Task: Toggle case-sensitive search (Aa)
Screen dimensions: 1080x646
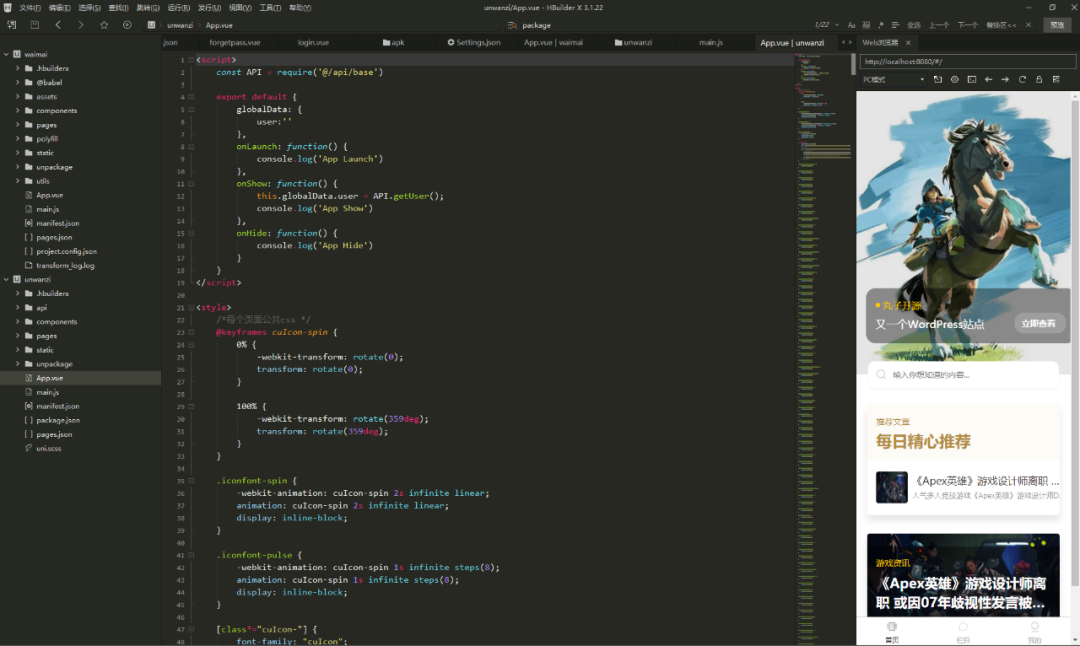Action: (852, 25)
